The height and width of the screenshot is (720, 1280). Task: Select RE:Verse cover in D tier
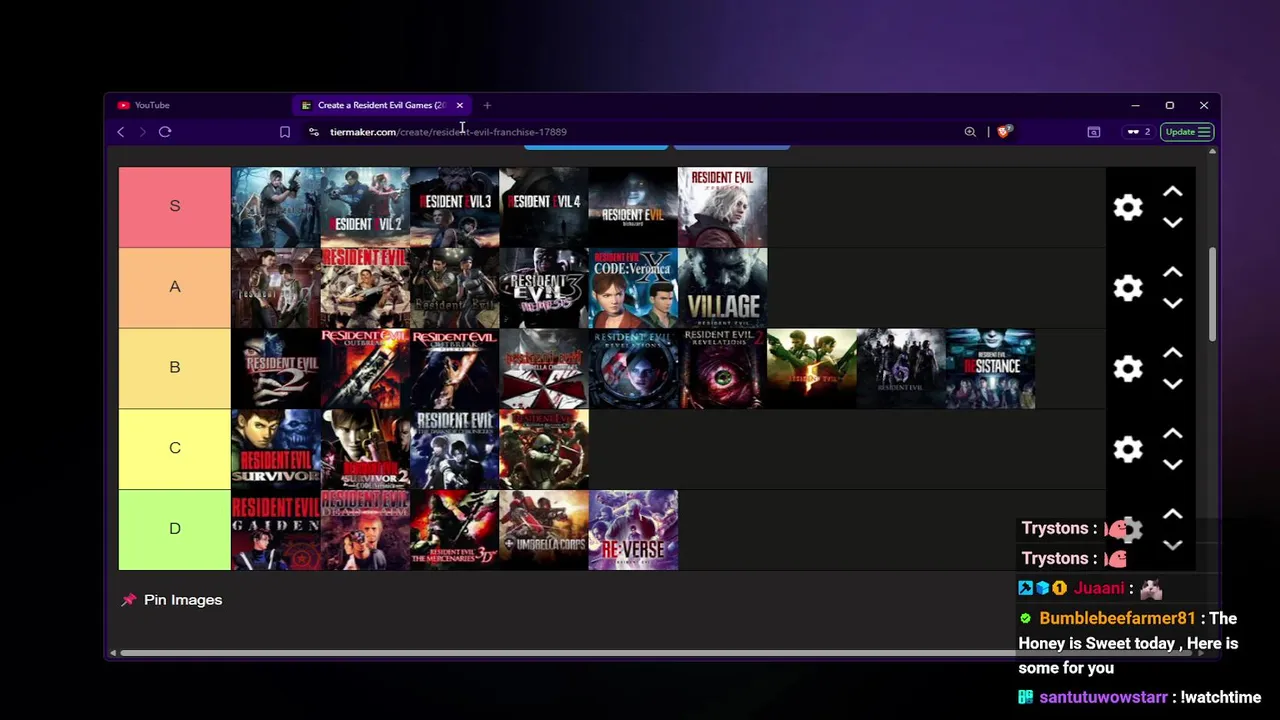click(x=633, y=530)
